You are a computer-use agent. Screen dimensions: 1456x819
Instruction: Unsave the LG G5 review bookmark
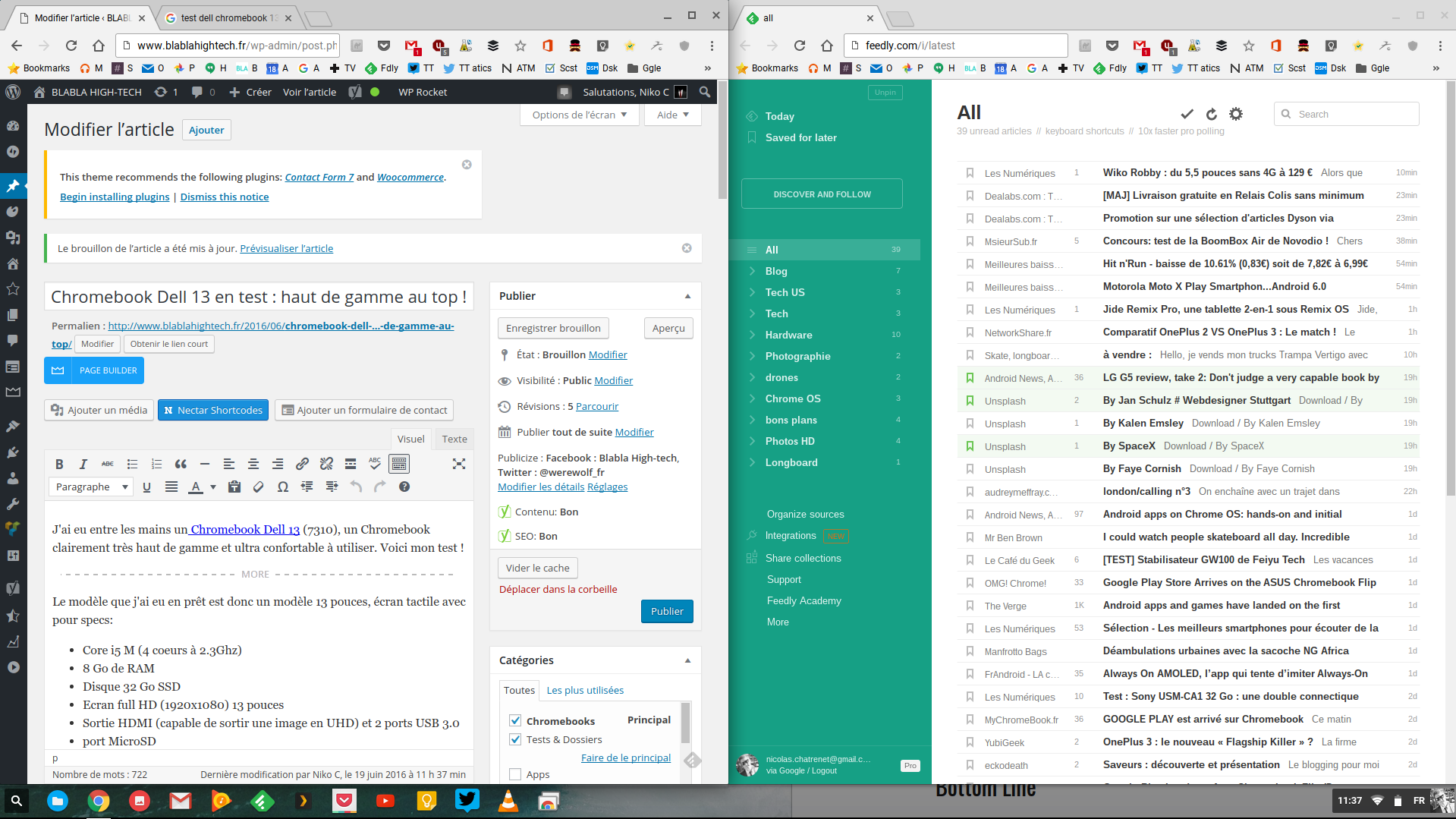(970, 378)
